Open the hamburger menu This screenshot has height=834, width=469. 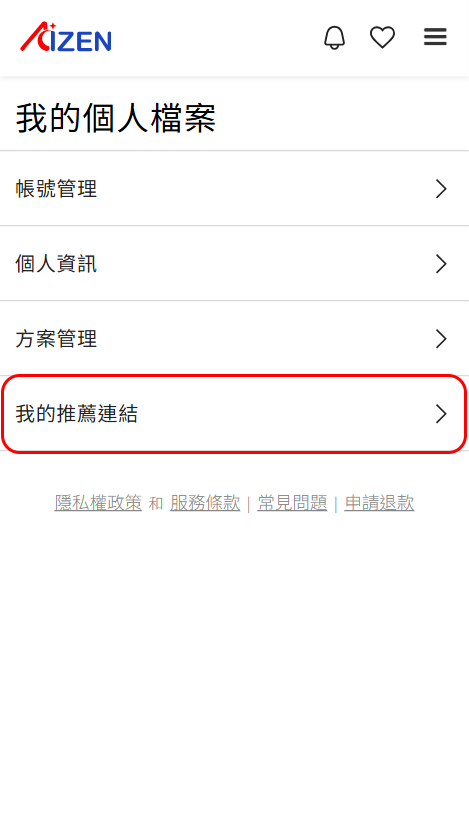point(435,37)
